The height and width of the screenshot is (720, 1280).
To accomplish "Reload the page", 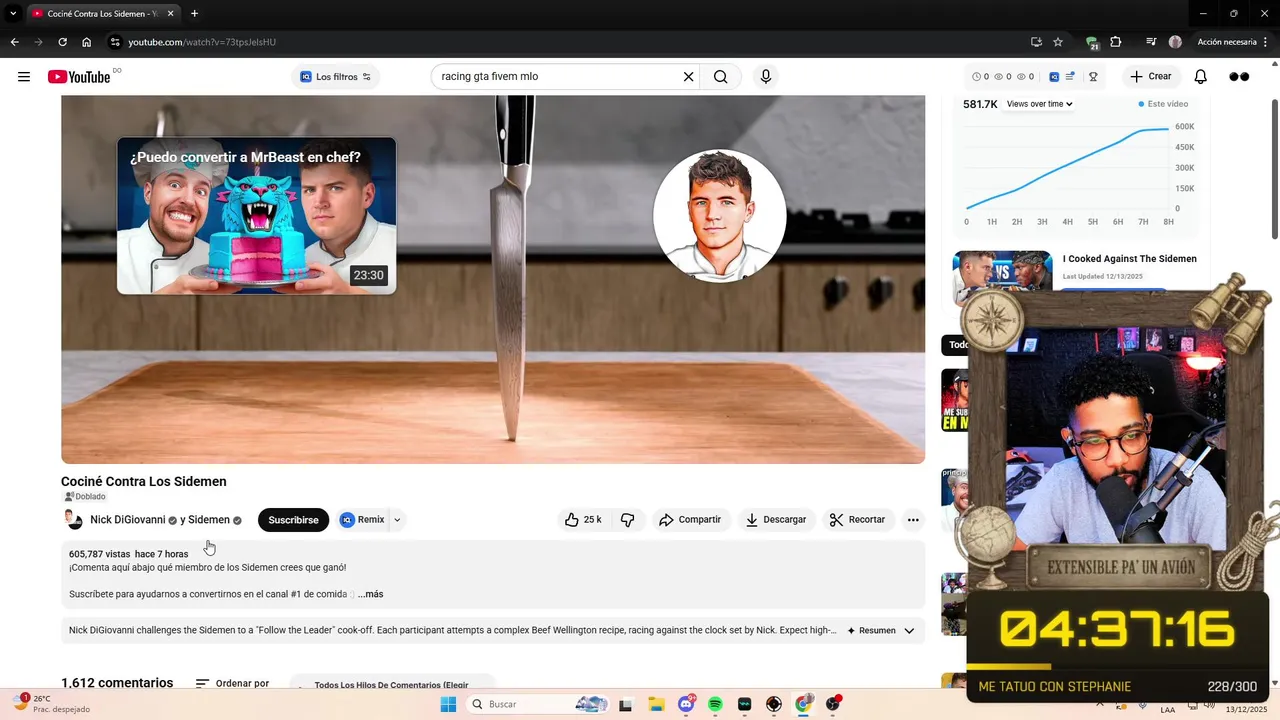I will [62, 42].
